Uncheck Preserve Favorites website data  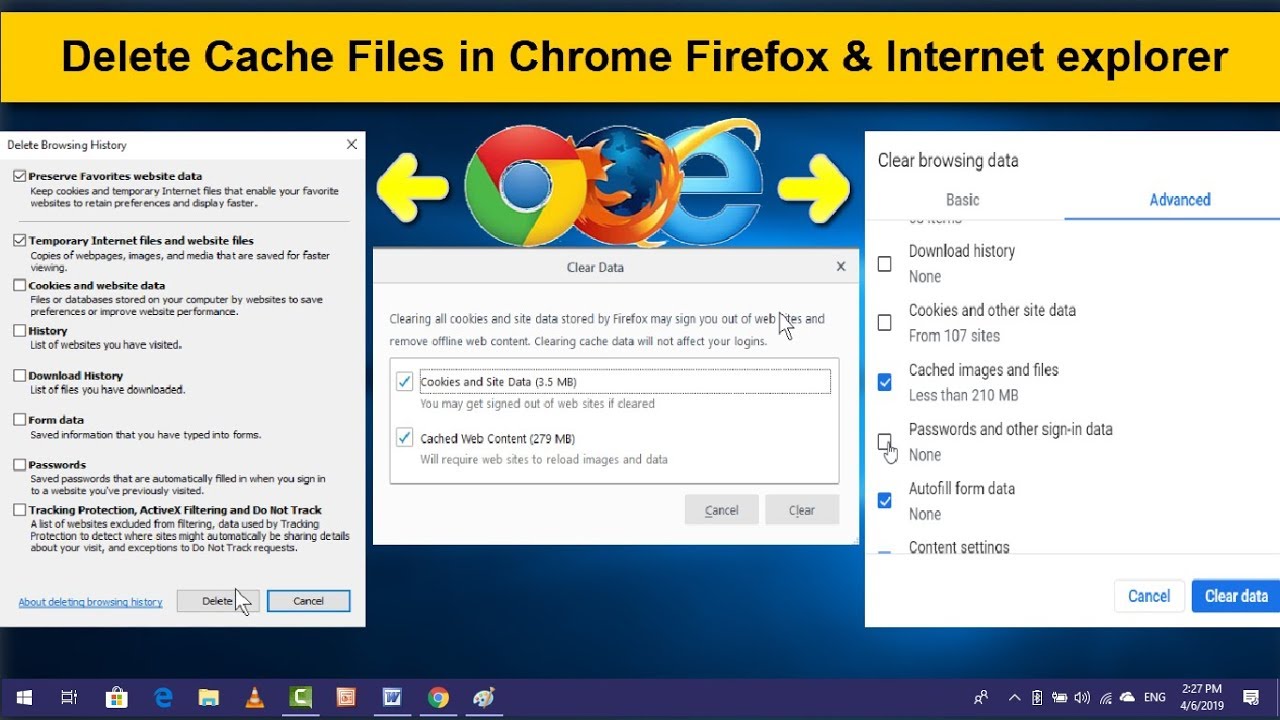tap(20, 176)
